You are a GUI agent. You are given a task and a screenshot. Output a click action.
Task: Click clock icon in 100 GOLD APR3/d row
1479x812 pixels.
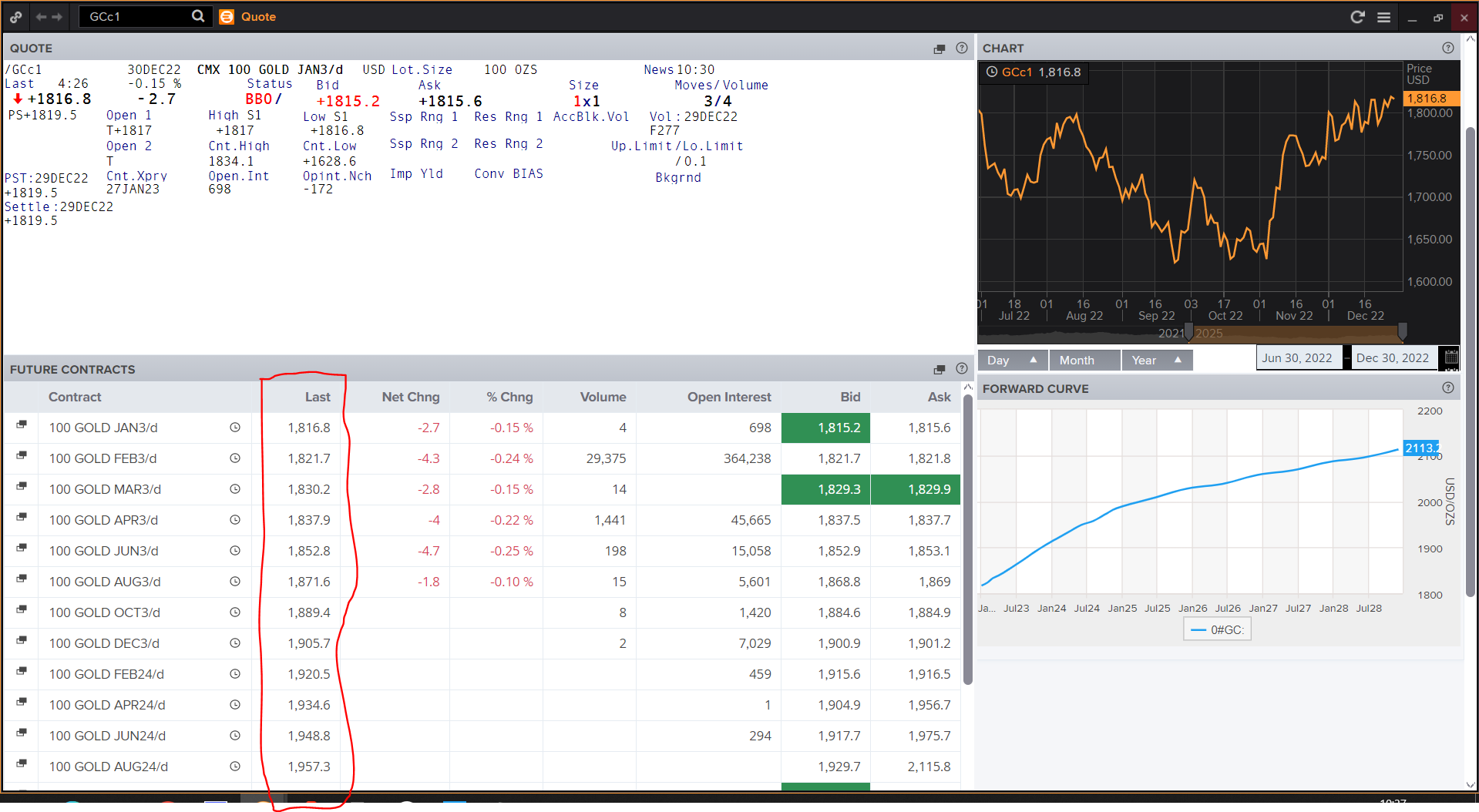(235, 520)
